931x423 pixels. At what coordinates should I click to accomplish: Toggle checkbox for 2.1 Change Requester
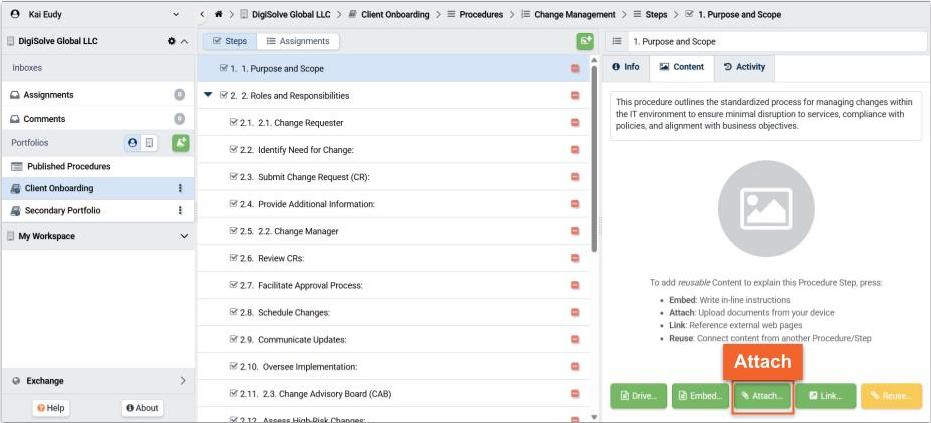[x=234, y=123]
